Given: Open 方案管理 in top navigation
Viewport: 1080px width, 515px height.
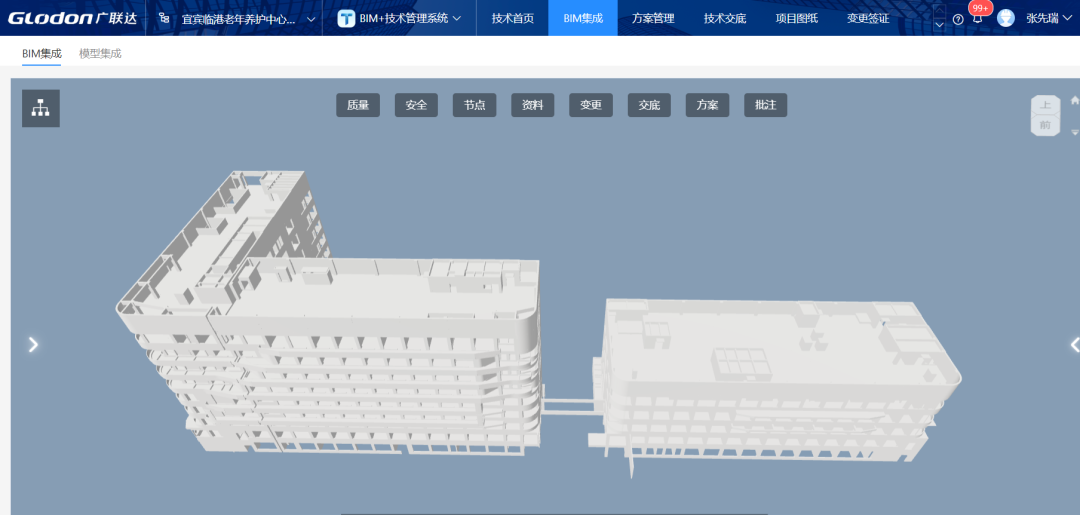Looking at the screenshot, I should [653, 19].
